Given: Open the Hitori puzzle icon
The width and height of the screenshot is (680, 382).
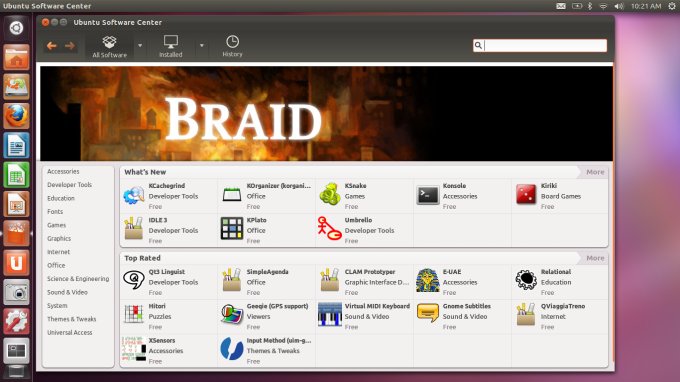Looking at the screenshot, I should [134, 314].
